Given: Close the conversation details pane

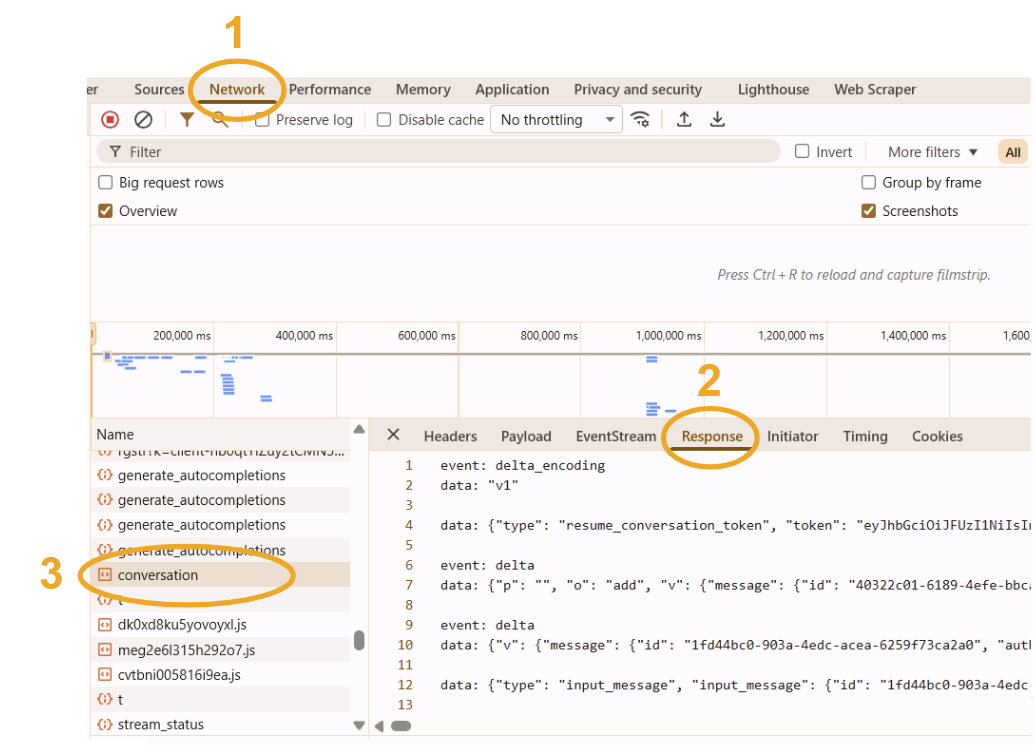Looking at the screenshot, I should tap(392, 436).
